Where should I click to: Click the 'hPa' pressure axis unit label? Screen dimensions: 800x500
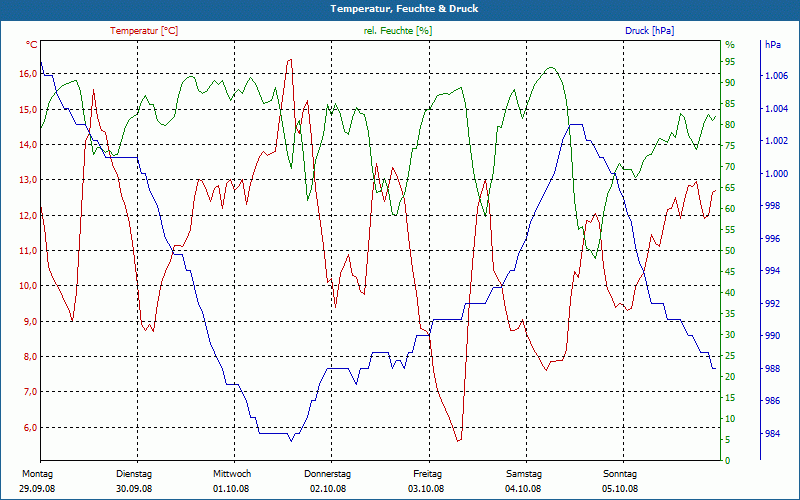click(773, 45)
